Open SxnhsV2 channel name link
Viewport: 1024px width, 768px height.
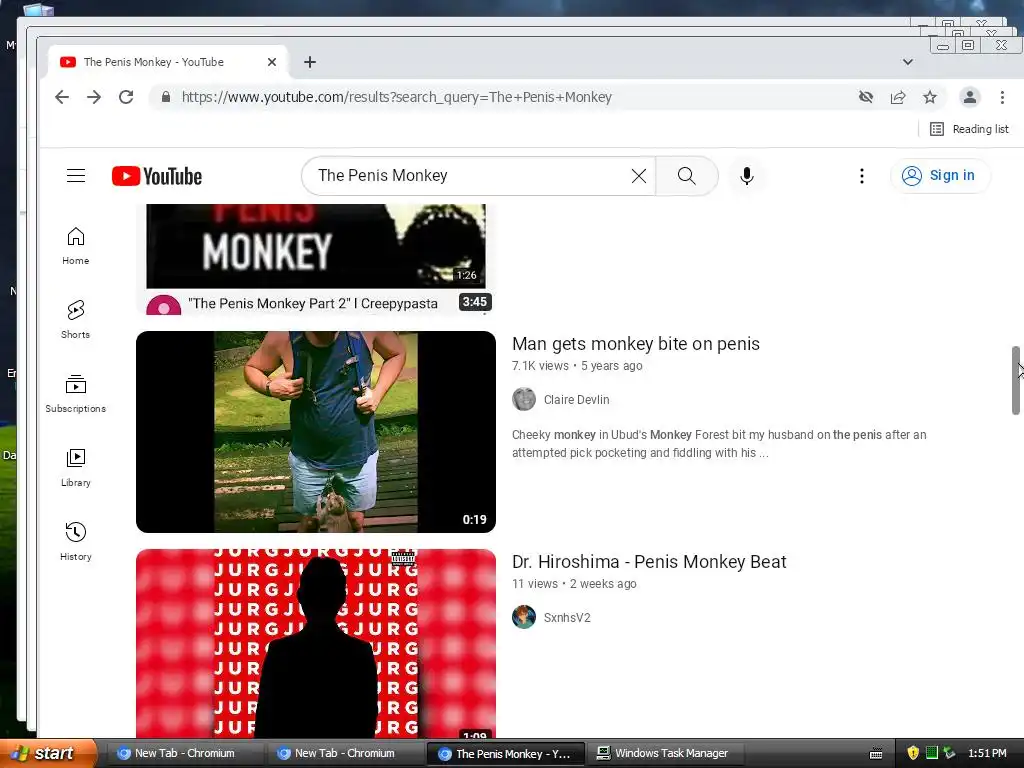[568, 618]
